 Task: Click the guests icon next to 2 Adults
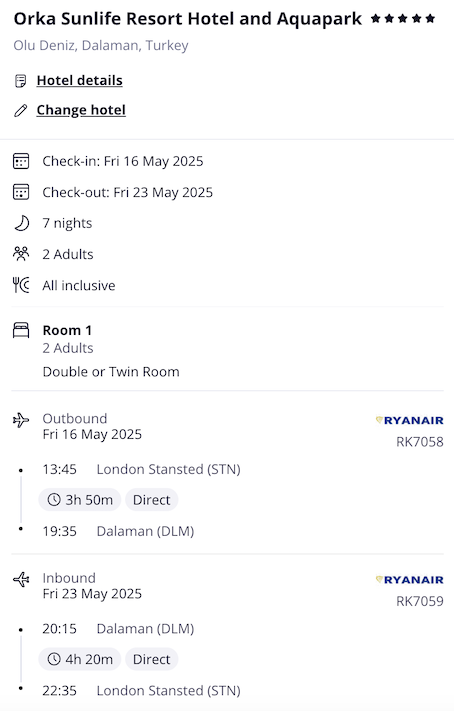click(x=21, y=253)
